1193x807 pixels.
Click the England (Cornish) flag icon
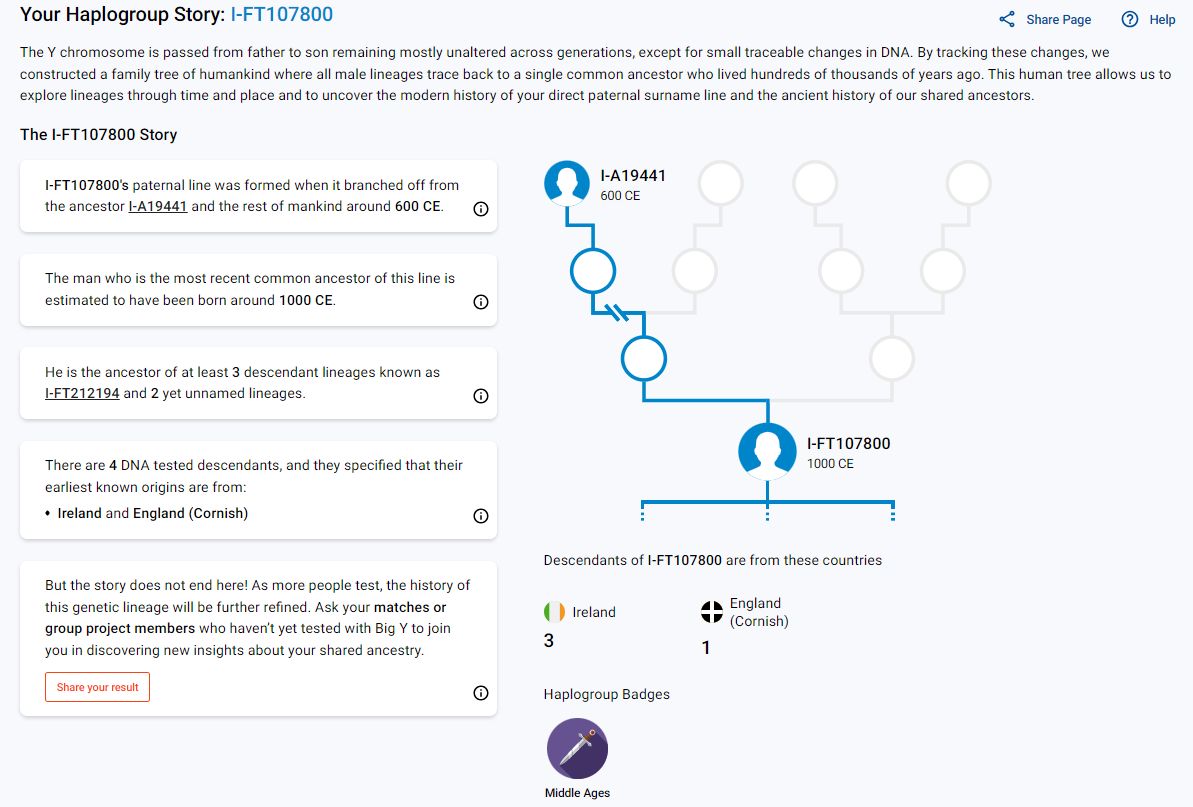pos(711,612)
